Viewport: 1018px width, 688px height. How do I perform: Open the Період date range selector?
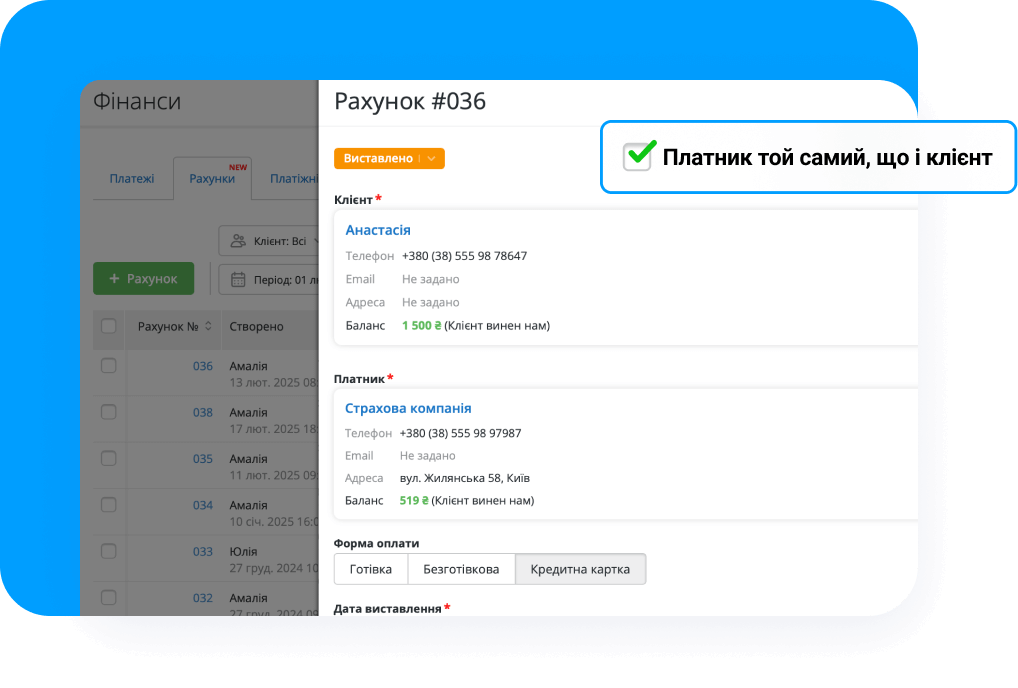[275, 279]
